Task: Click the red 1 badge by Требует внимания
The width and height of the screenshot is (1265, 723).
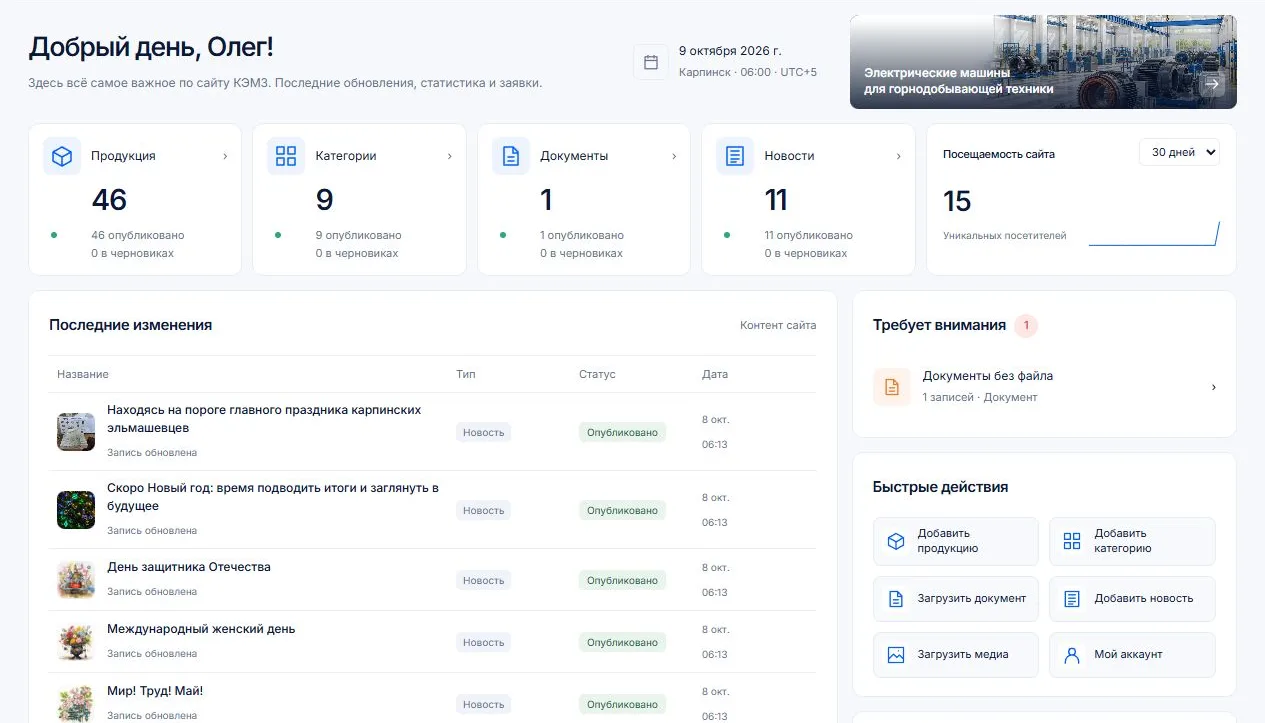Action: pyautogui.click(x=1026, y=325)
